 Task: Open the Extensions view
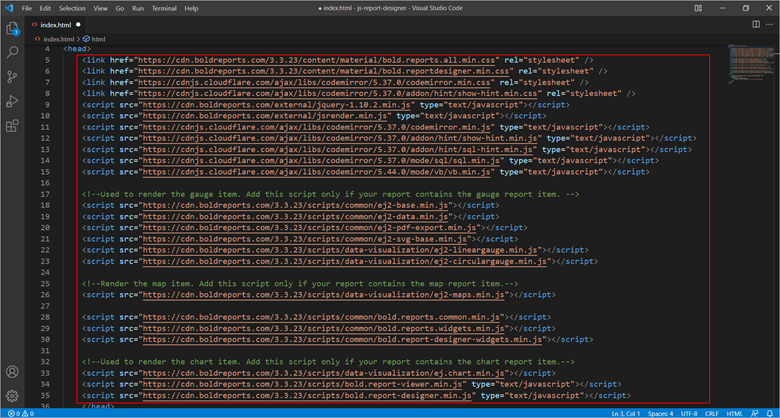pos(12,126)
